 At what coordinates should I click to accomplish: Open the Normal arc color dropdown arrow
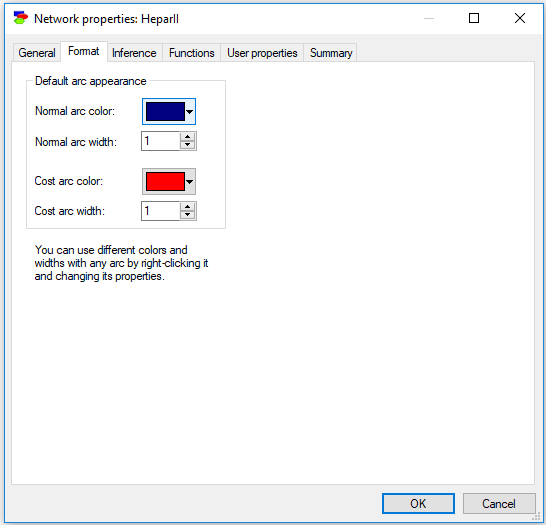coord(190,112)
